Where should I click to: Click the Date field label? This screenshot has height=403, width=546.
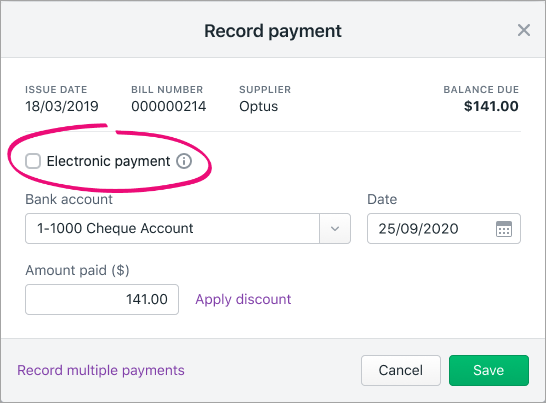382,199
